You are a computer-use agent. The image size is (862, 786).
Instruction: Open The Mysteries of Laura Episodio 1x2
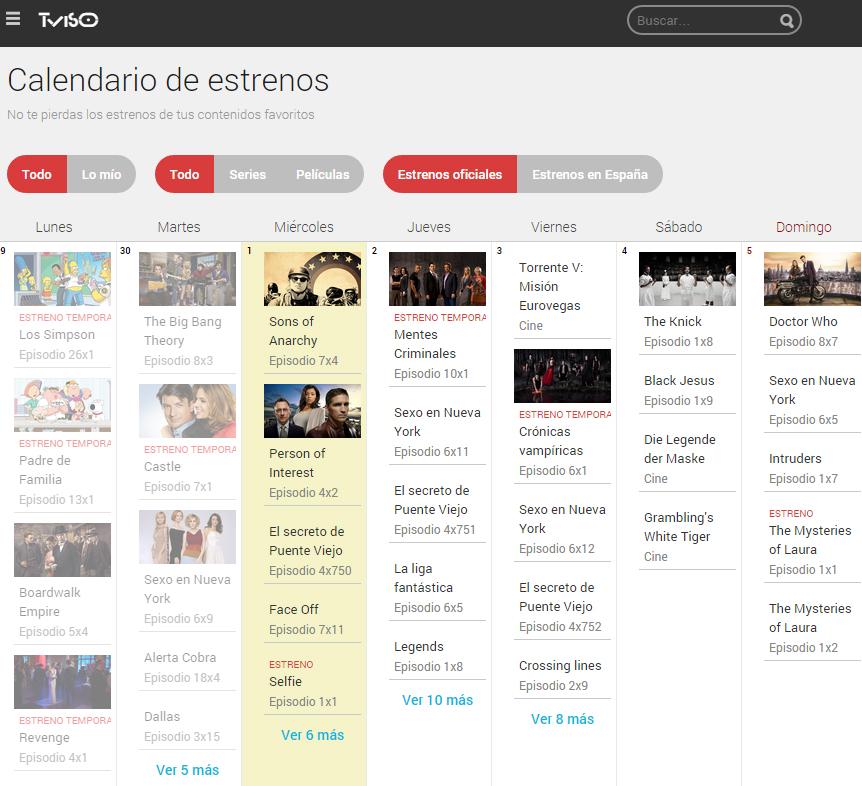click(810, 618)
